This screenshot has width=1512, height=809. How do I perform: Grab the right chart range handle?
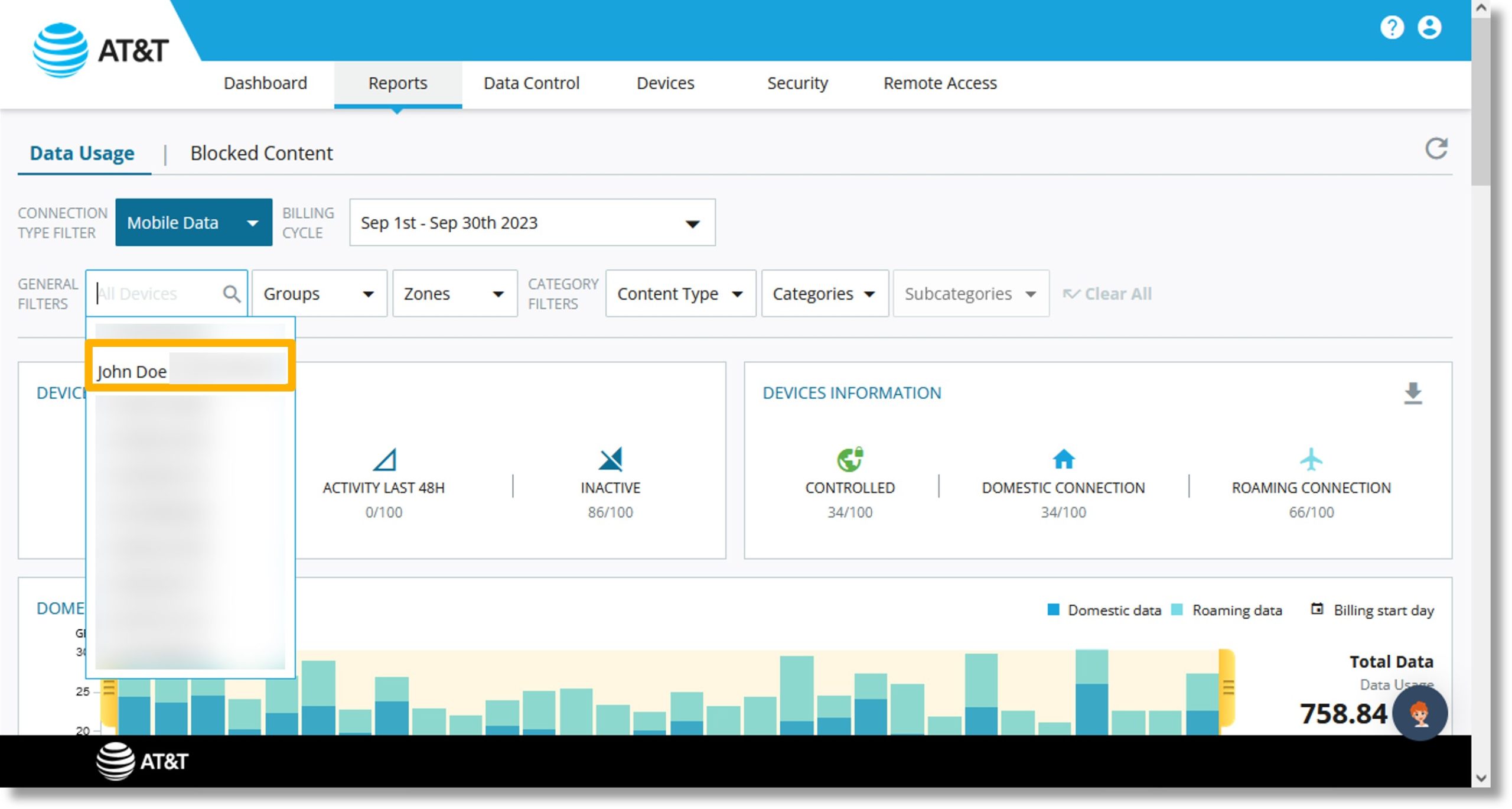pyautogui.click(x=1227, y=688)
